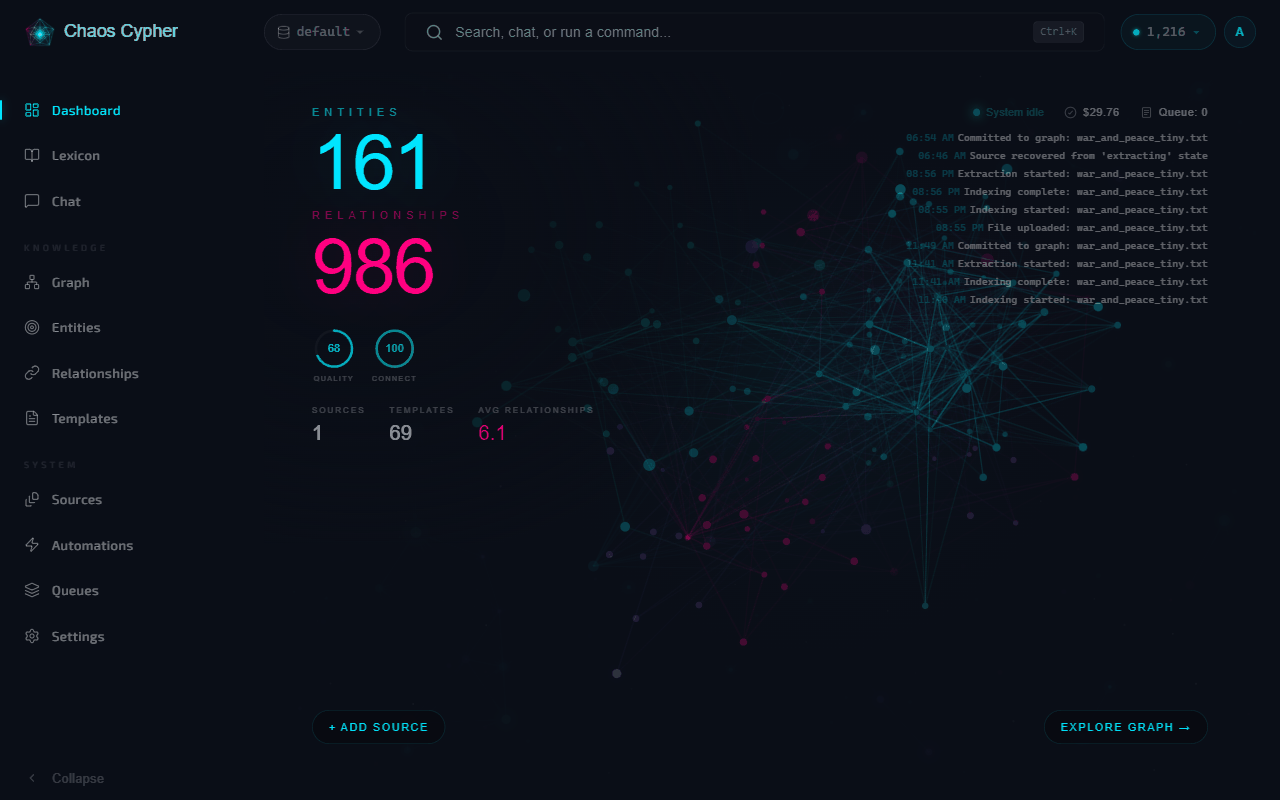Click the File uploaded log entry
This screenshot has height=800, width=1280.
[1072, 228]
